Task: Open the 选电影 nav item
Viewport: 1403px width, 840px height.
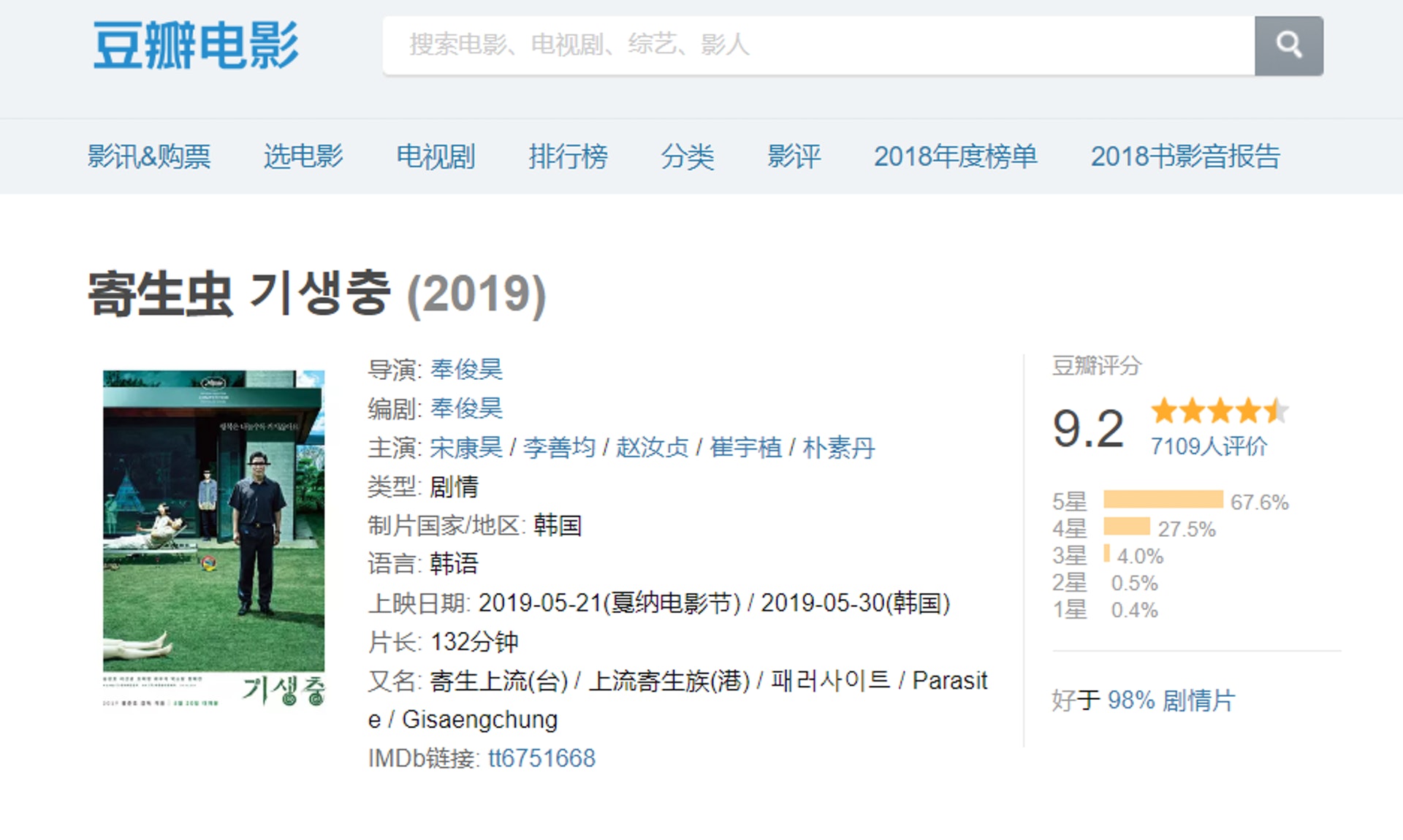Action: coord(303,156)
